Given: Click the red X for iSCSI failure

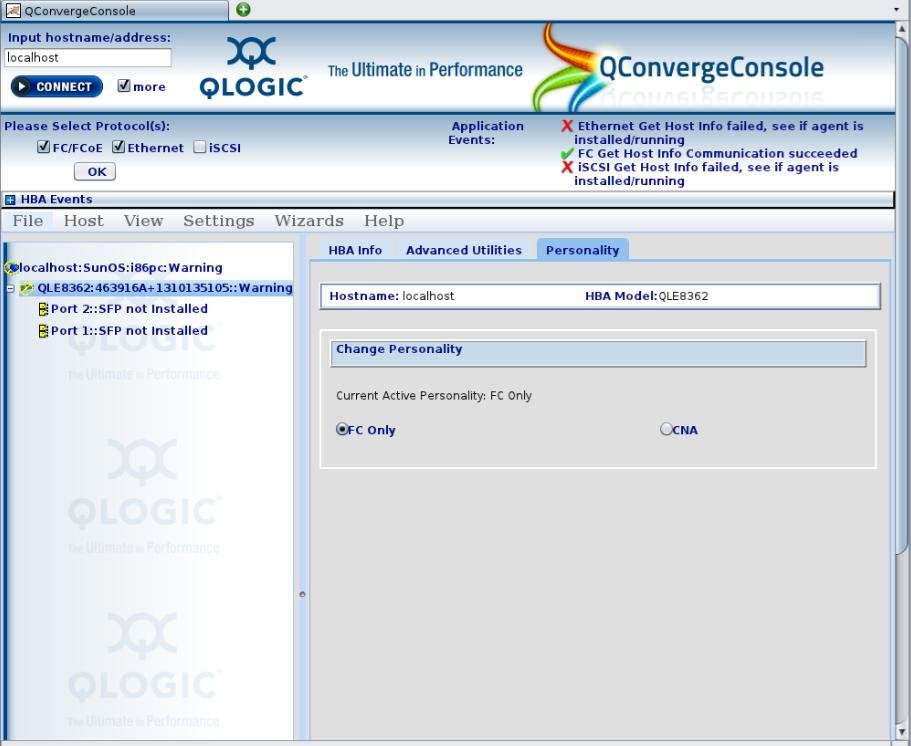Looking at the screenshot, I should pos(567,167).
